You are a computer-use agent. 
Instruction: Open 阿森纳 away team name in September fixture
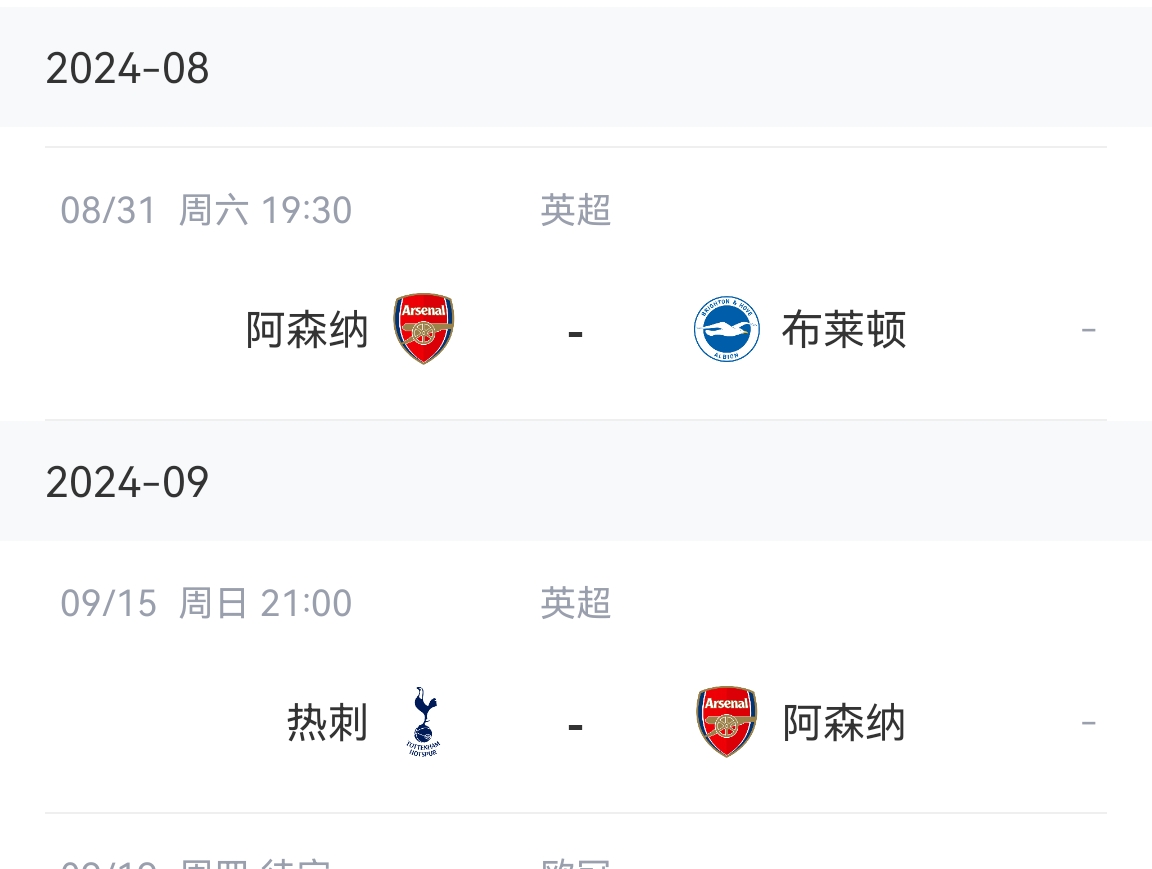[843, 722]
